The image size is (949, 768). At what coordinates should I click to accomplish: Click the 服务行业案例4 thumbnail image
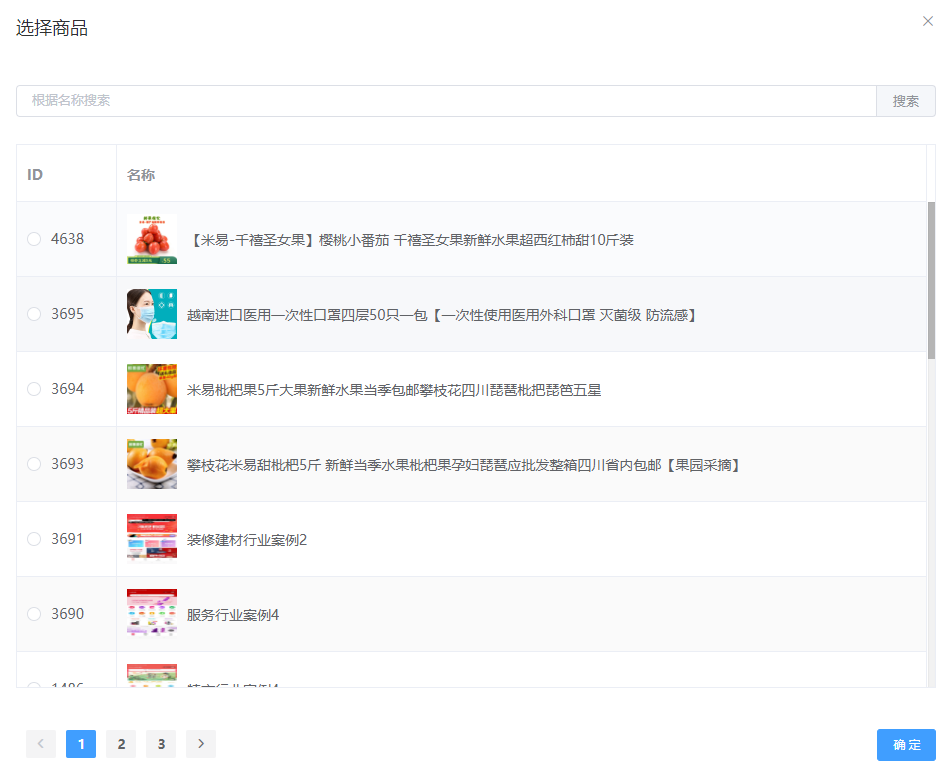pos(152,614)
